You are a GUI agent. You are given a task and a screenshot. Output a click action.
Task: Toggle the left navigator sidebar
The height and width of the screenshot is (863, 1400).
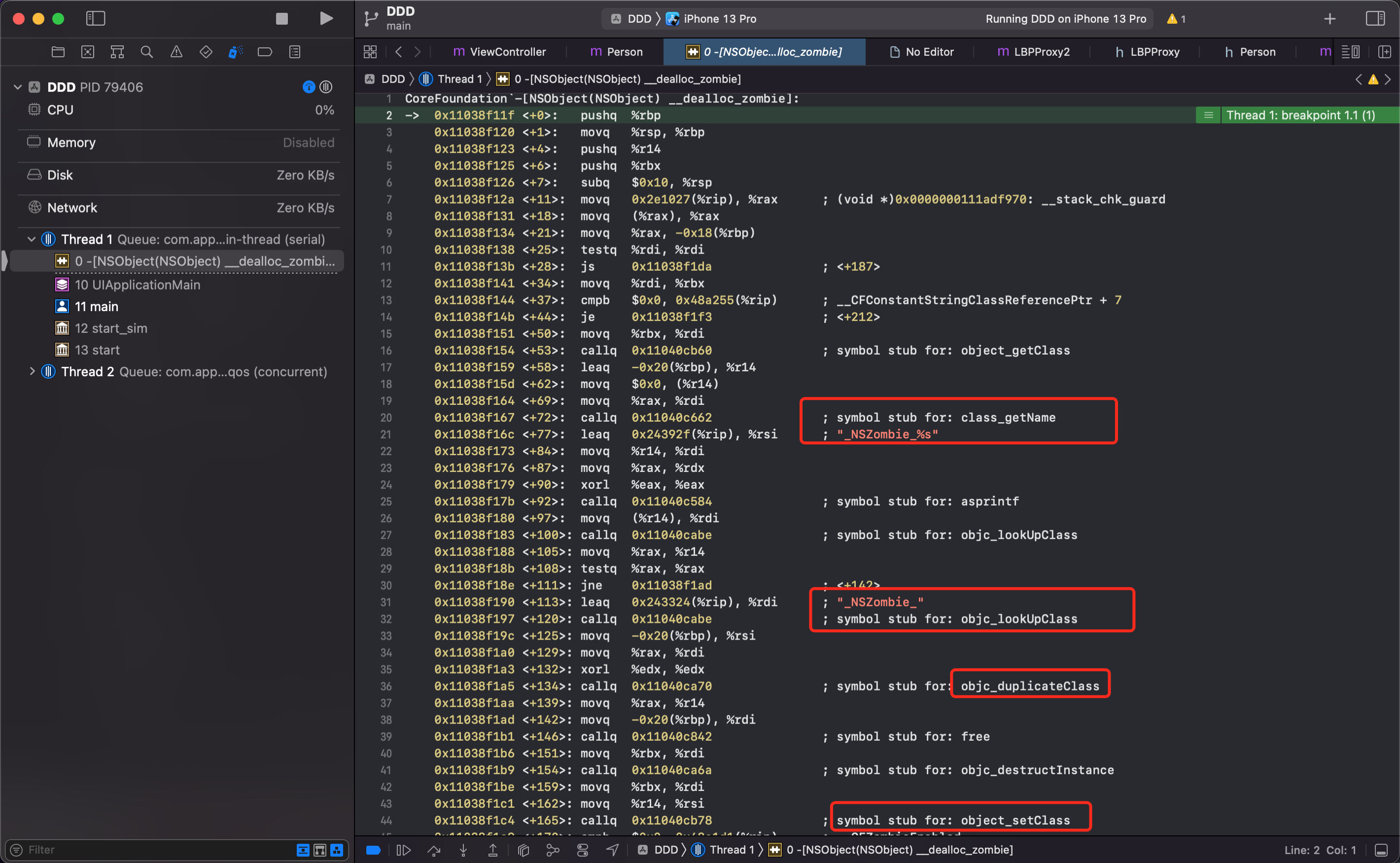[95, 18]
